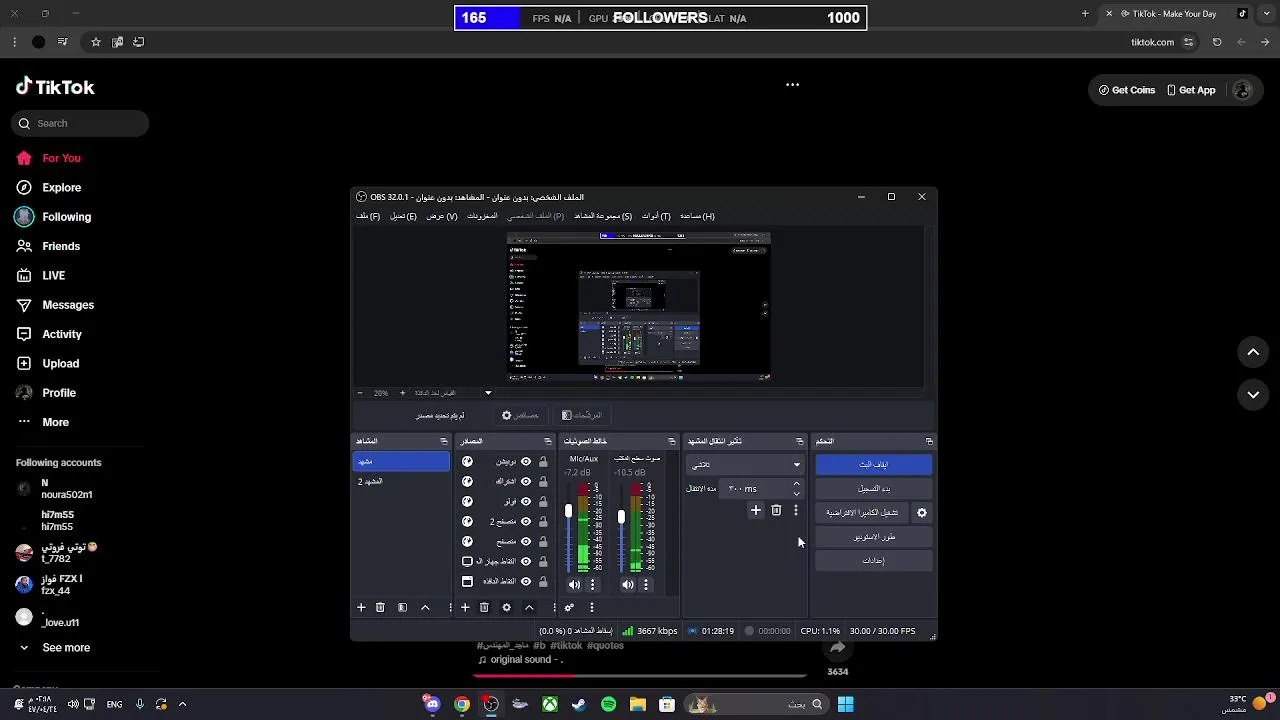
Task: Toggle visibility of the fifth source row
Action: [x=526, y=541]
